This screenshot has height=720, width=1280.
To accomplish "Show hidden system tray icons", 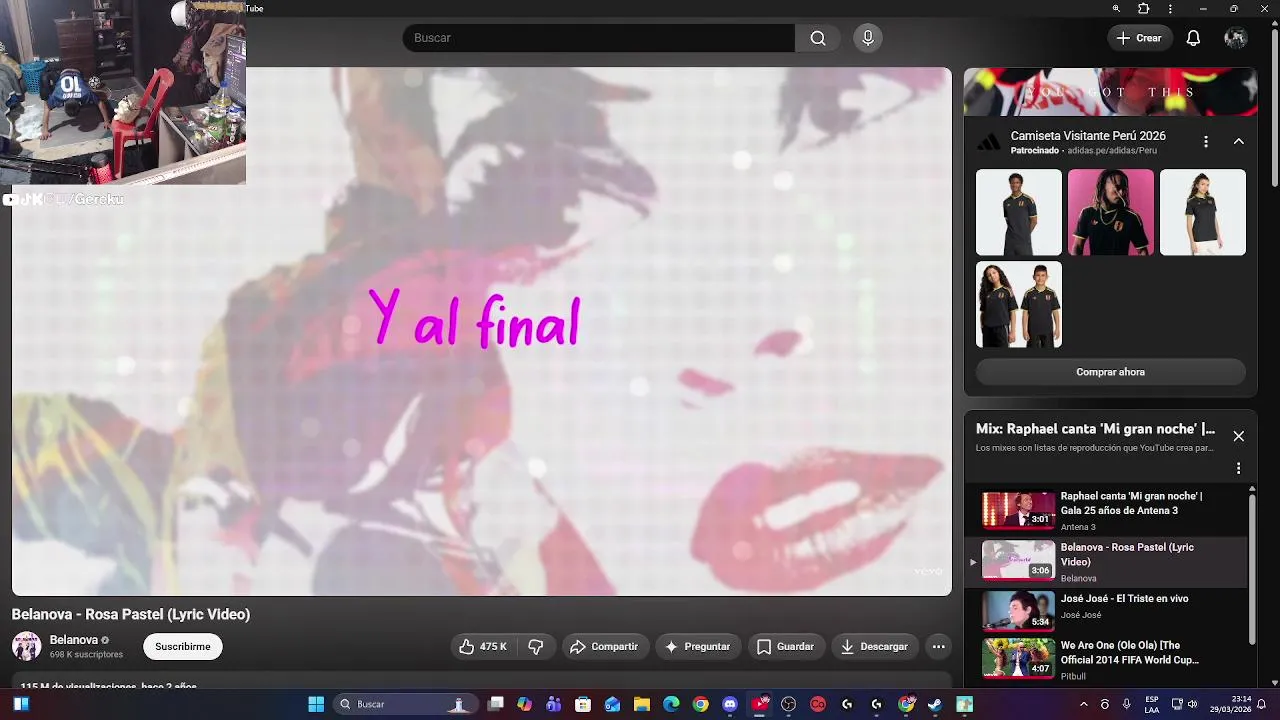I will pyautogui.click(x=1083, y=704).
